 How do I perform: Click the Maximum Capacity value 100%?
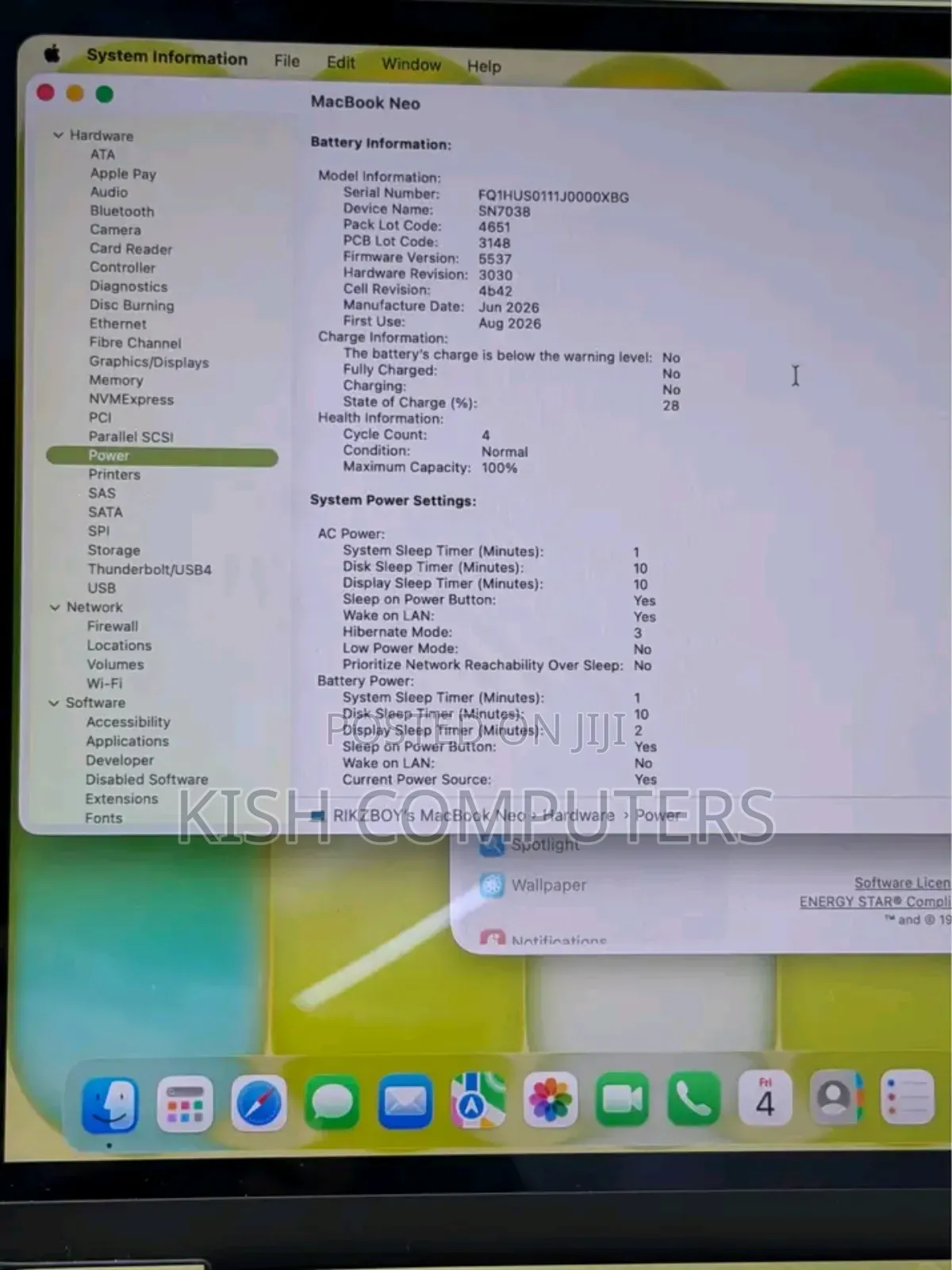(x=499, y=468)
